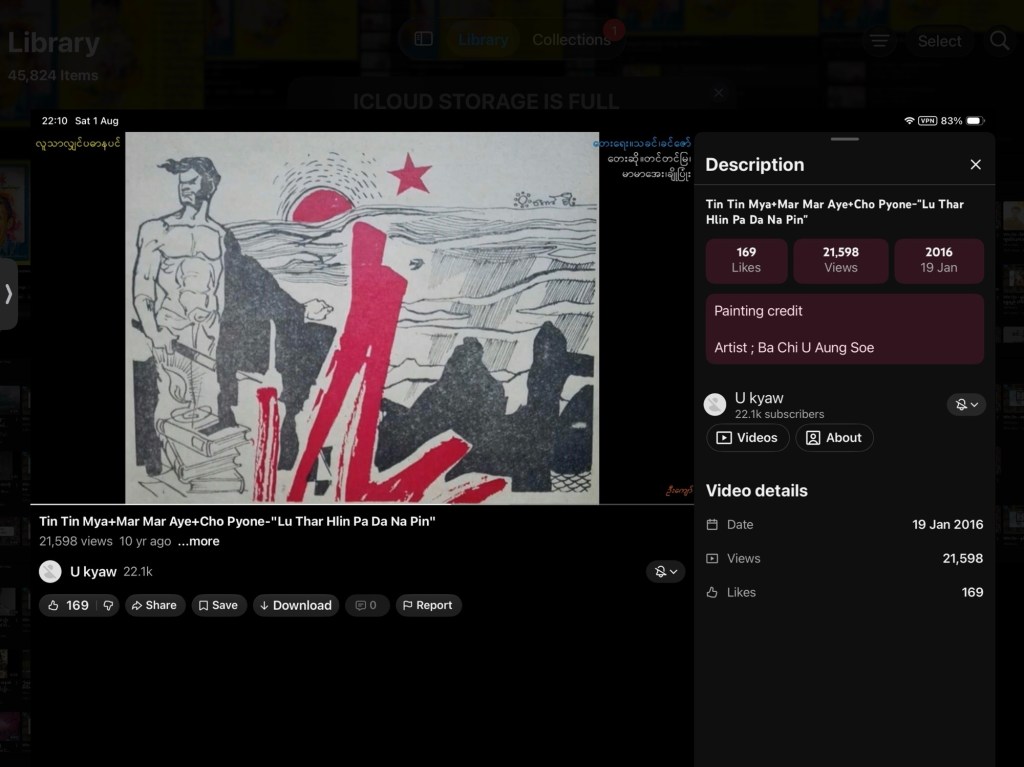This screenshot has width=1024, height=767.
Task: Click the VPN status indicator
Action: (927, 121)
